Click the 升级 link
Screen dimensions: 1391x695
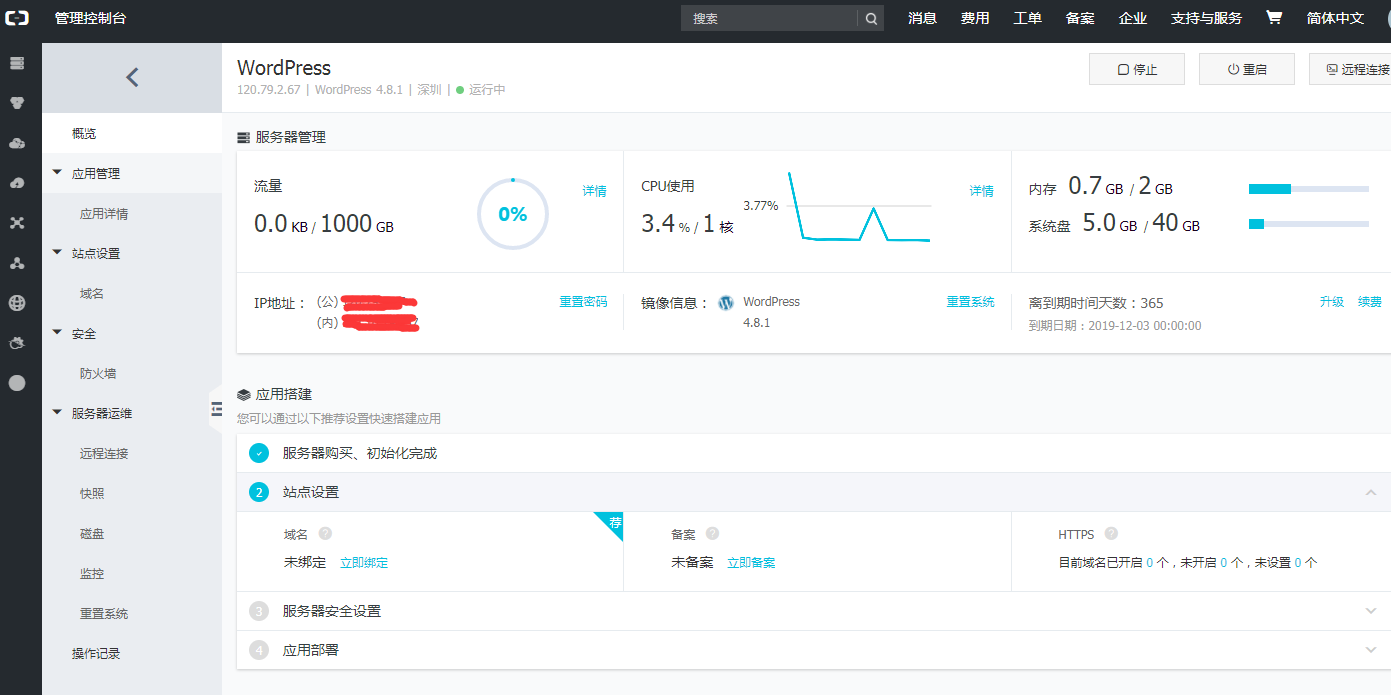1332,301
